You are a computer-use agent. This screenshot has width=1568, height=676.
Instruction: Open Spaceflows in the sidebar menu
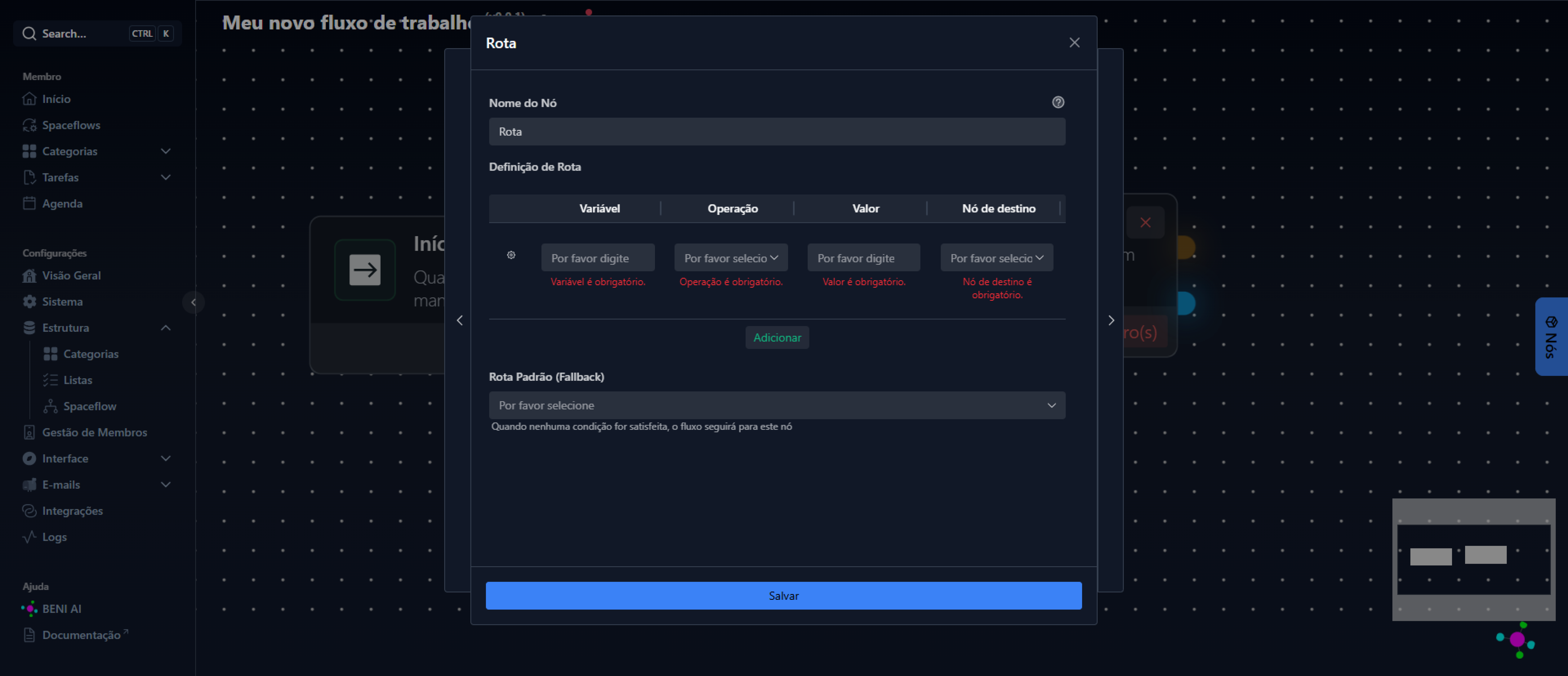click(x=71, y=125)
